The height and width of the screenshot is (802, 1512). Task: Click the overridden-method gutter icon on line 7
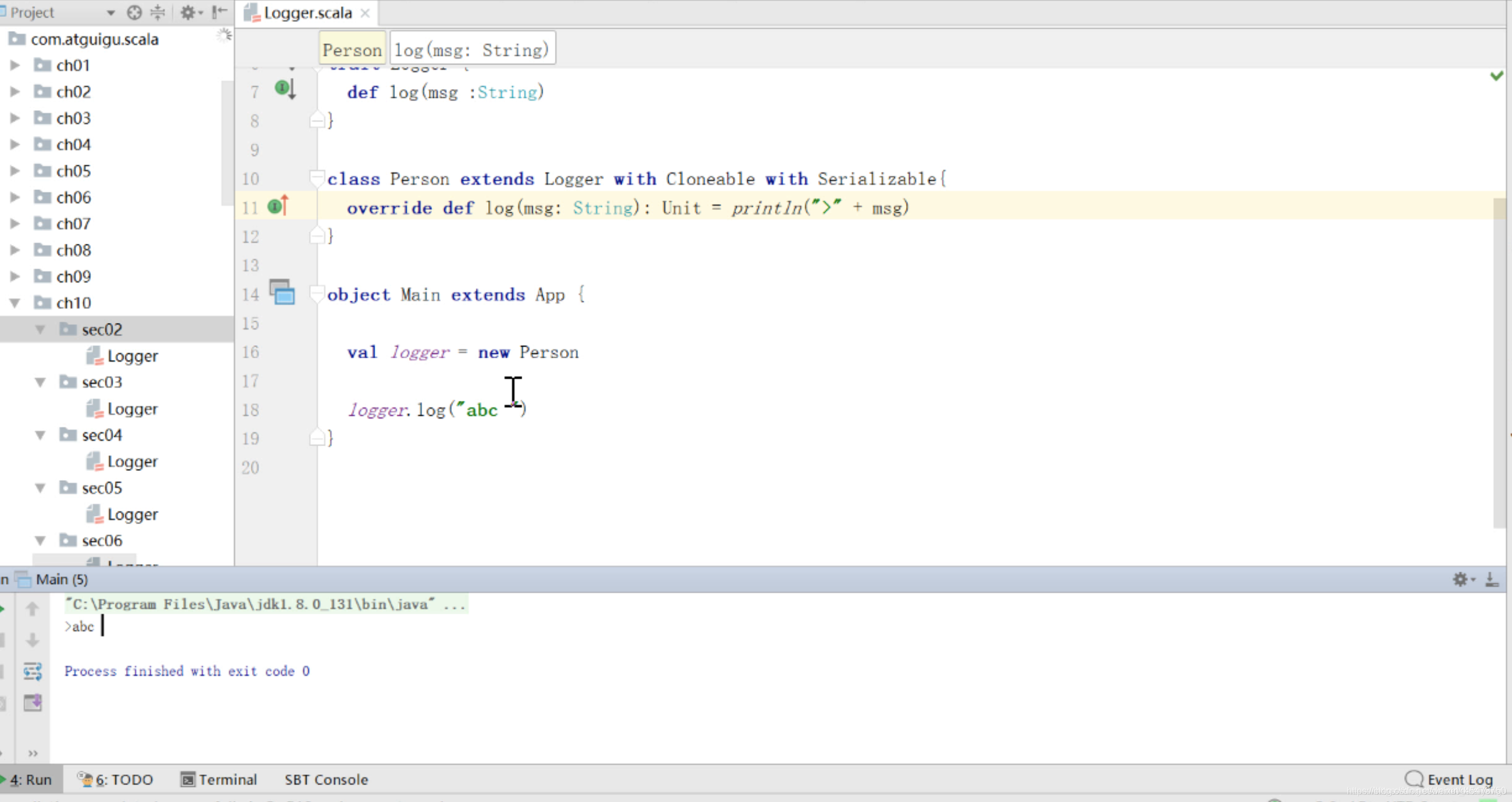click(x=285, y=89)
